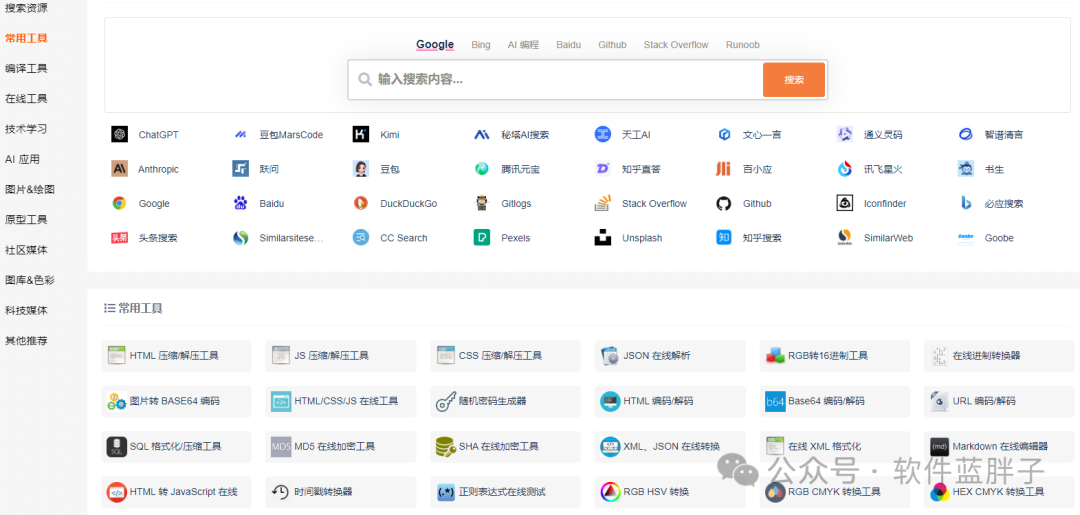The width and height of the screenshot is (1080, 515).
Task: Open AI 应用 in the sidebar
Action: point(23,159)
